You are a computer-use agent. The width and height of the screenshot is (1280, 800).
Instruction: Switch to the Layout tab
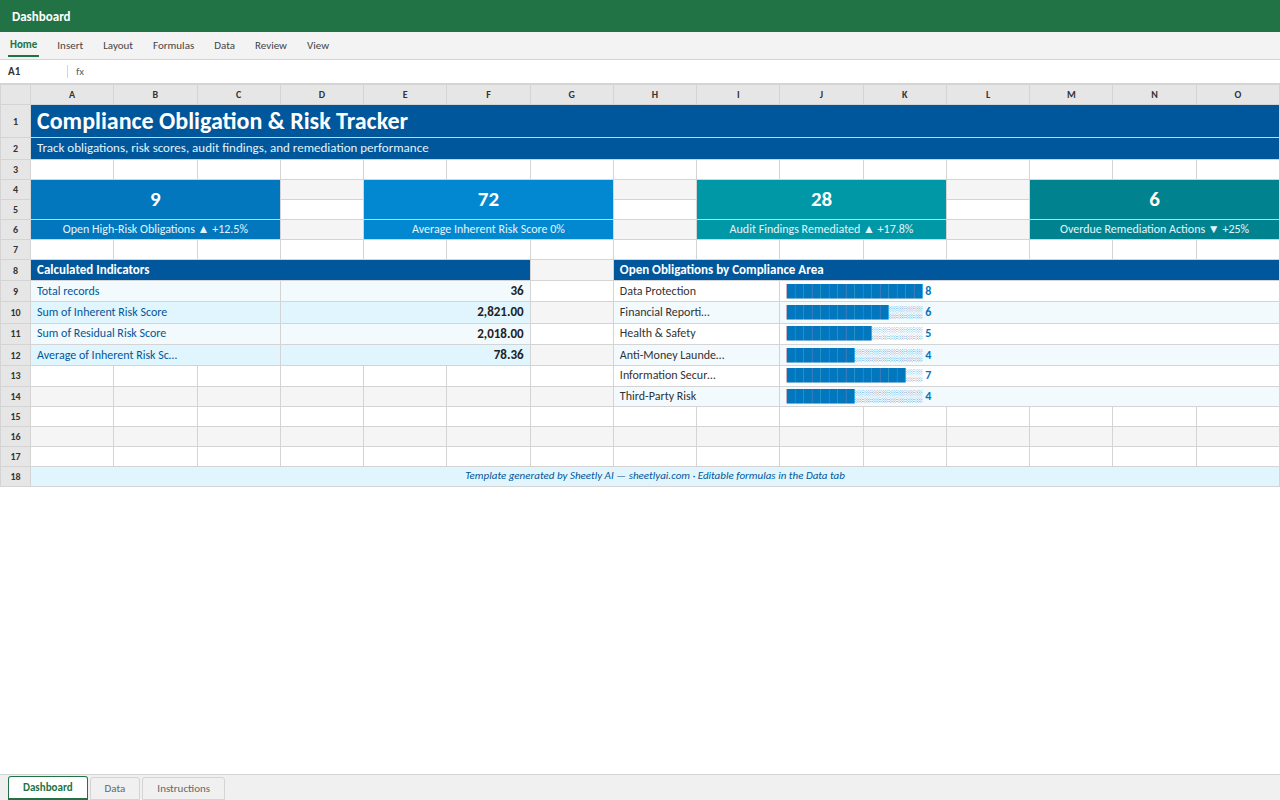tap(118, 46)
